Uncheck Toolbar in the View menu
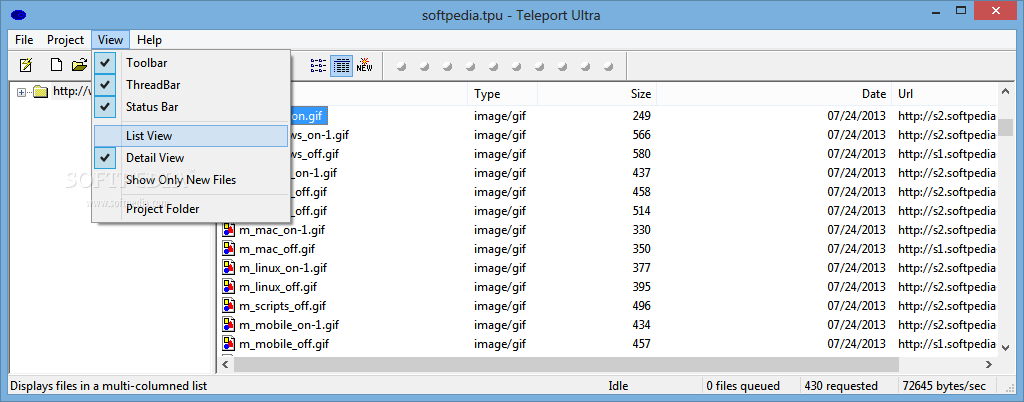 [191, 63]
